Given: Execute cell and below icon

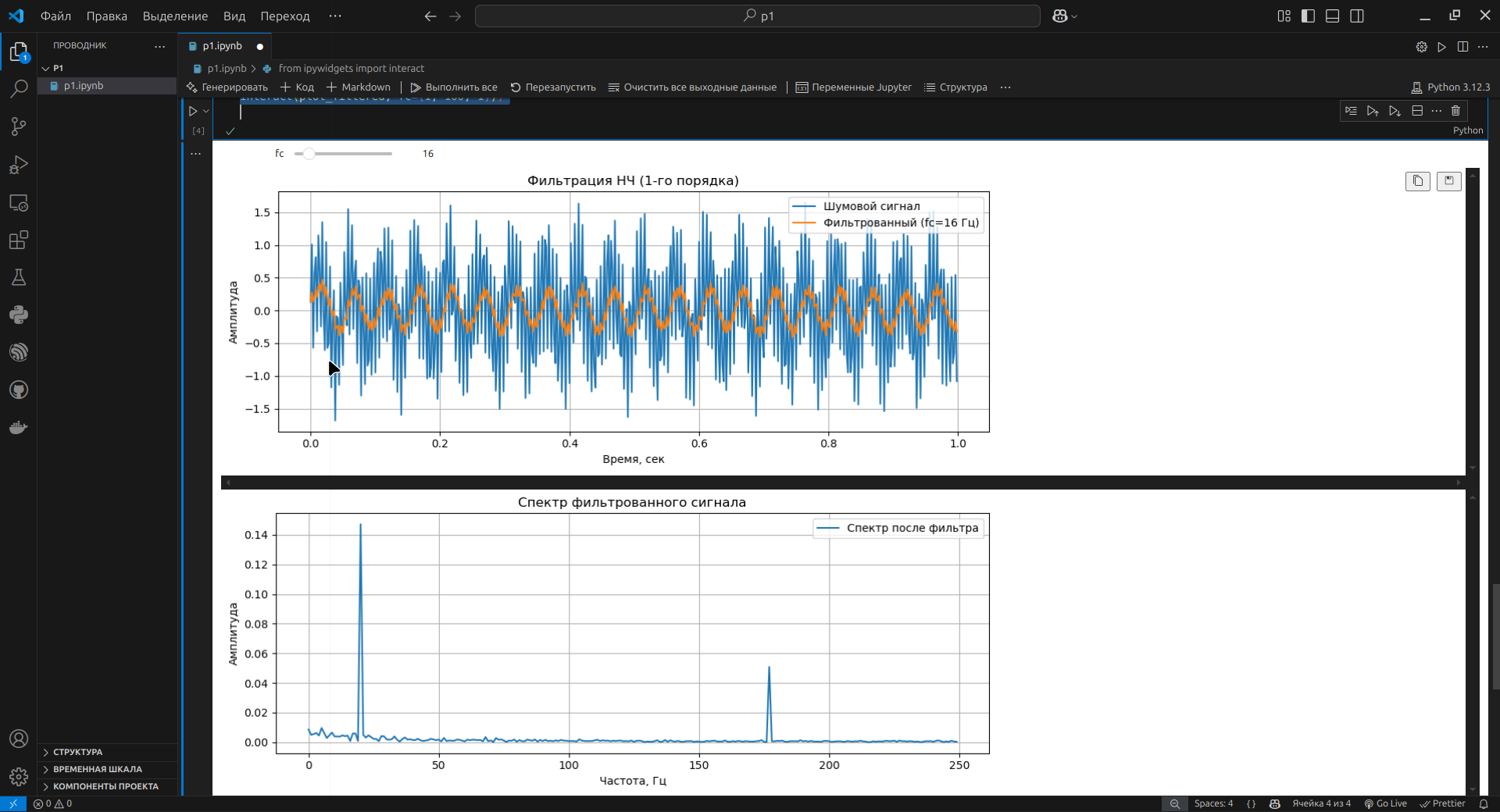Looking at the screenshot, I should 1395,111.
